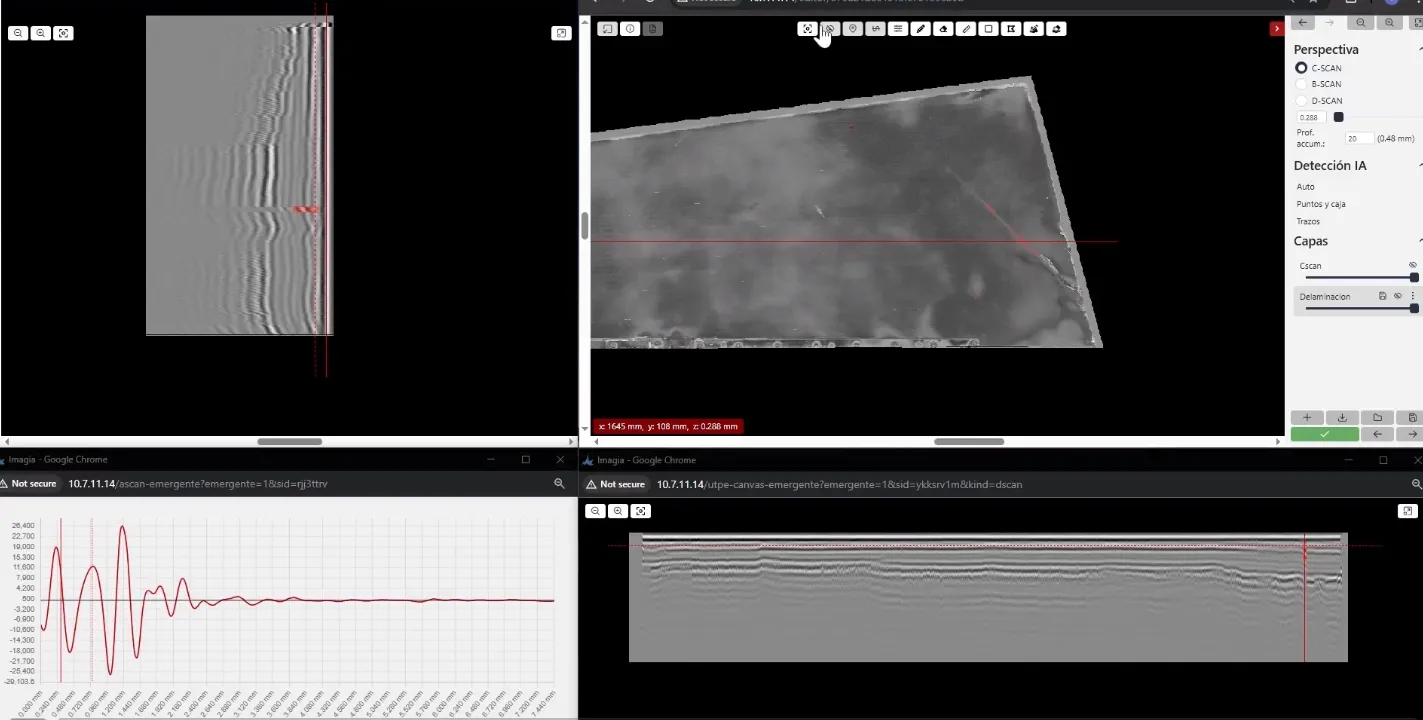Click the plus button to add a layer

click(1307, 418)
